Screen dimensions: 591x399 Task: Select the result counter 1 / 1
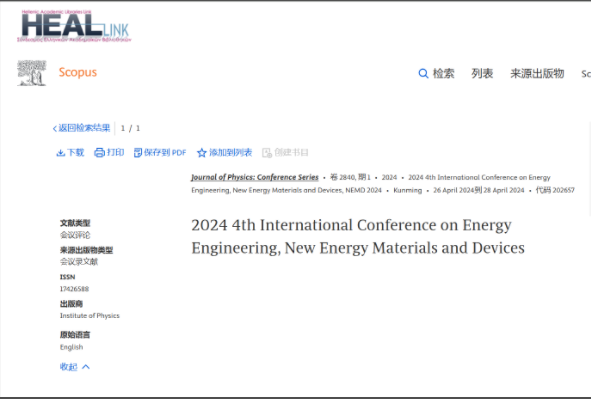tap(130, 128)
